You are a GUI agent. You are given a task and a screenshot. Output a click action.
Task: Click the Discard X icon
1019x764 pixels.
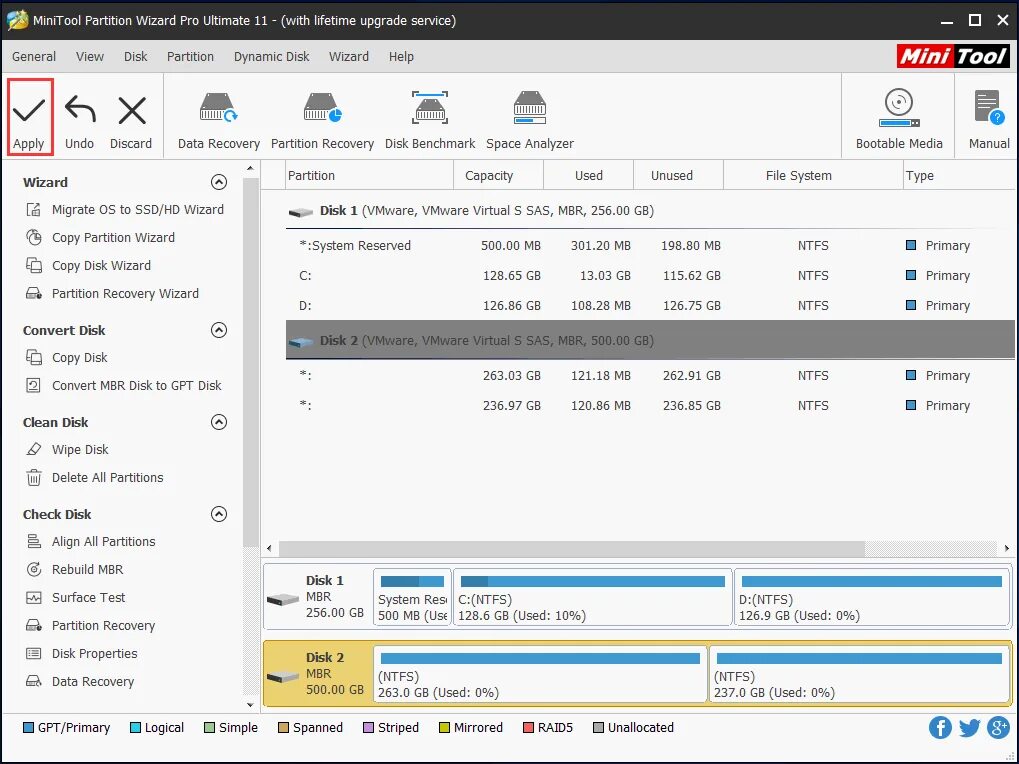click(x=132, y=110)
